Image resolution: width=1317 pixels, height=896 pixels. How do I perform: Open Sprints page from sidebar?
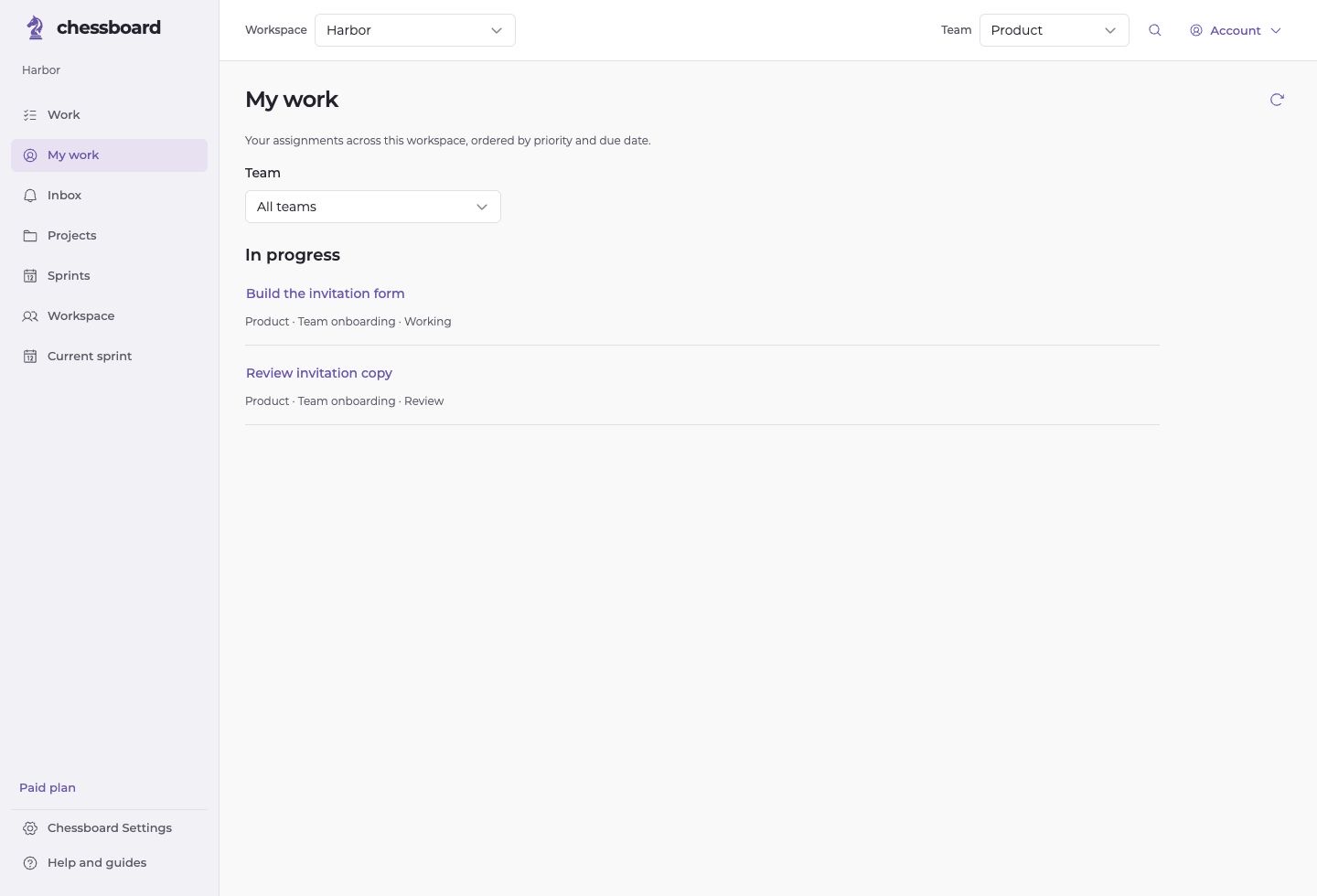110,276
